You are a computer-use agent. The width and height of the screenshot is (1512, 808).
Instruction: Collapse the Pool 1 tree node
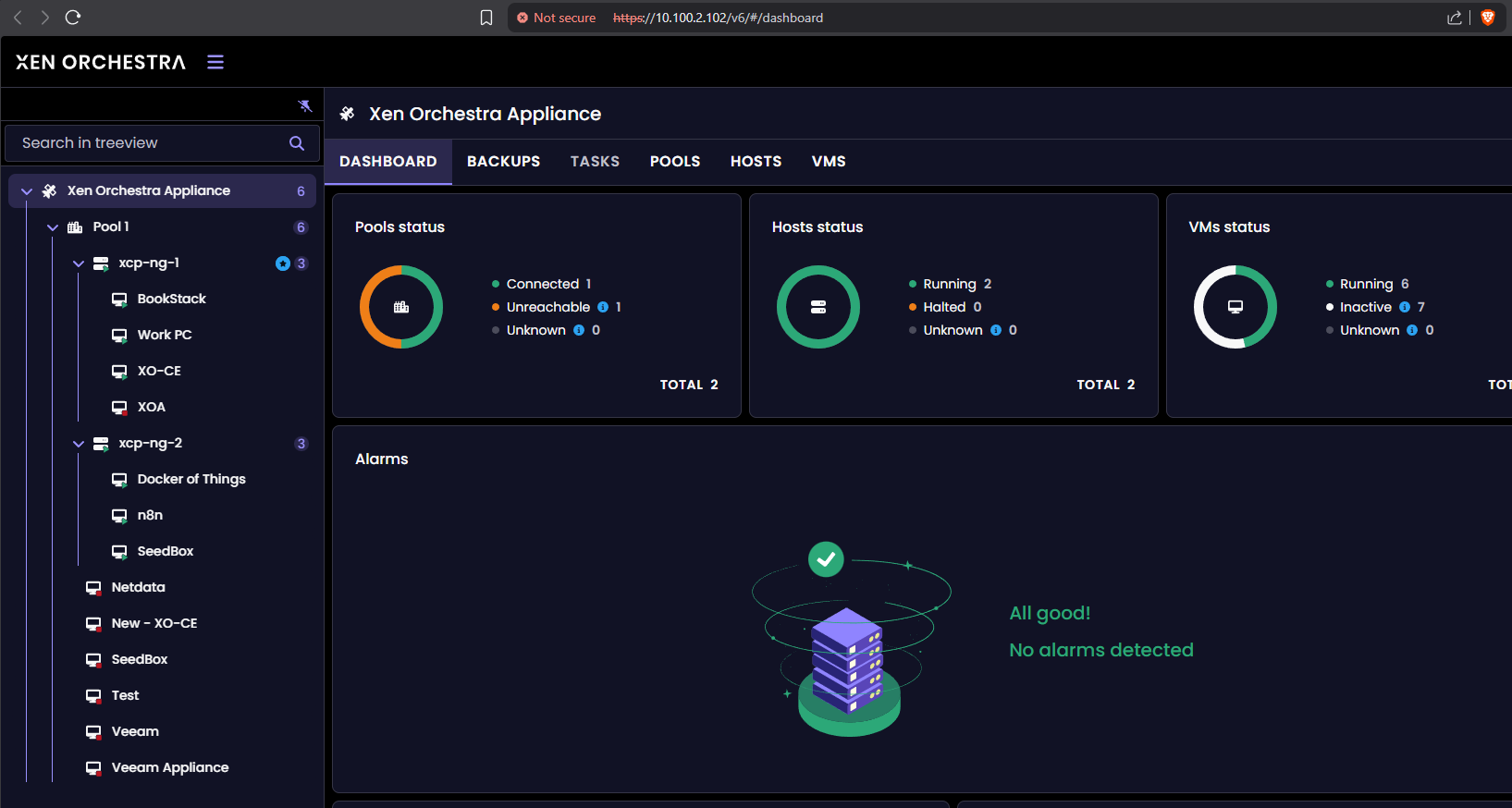click(53, 227)
